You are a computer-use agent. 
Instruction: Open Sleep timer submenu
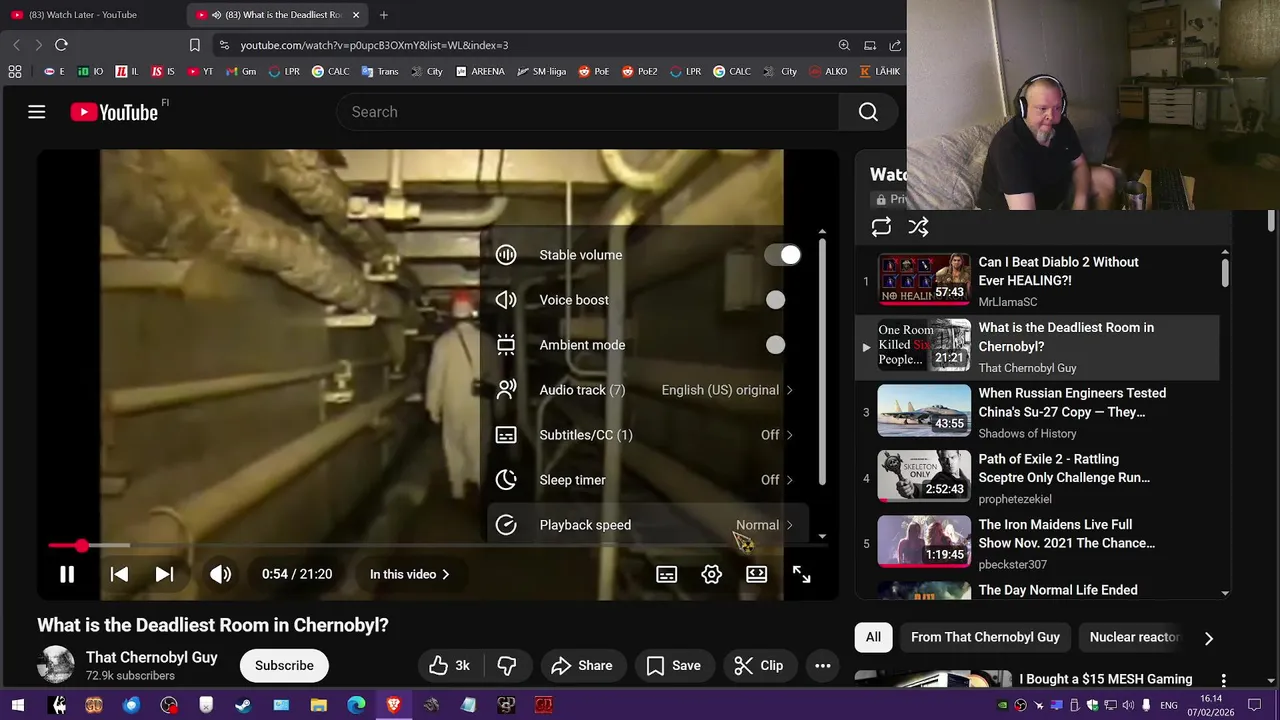647,480
